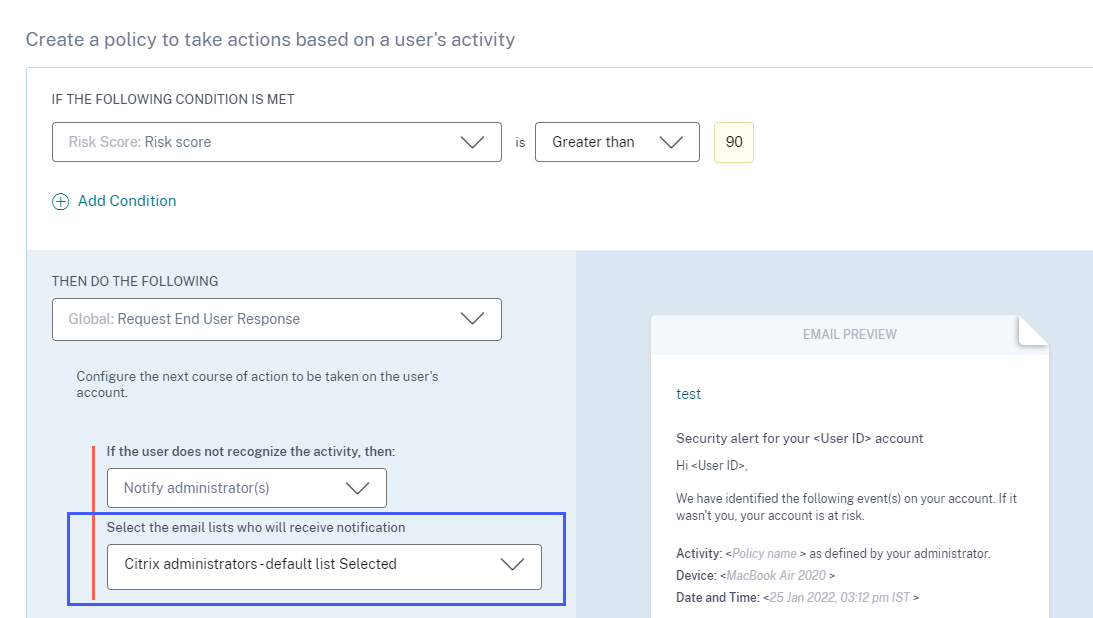Image resolution: width=1093 pixels, height=618 pixels.
Task: Click the Notify administrator(s) chevron arrow
Action: (357, 488)
